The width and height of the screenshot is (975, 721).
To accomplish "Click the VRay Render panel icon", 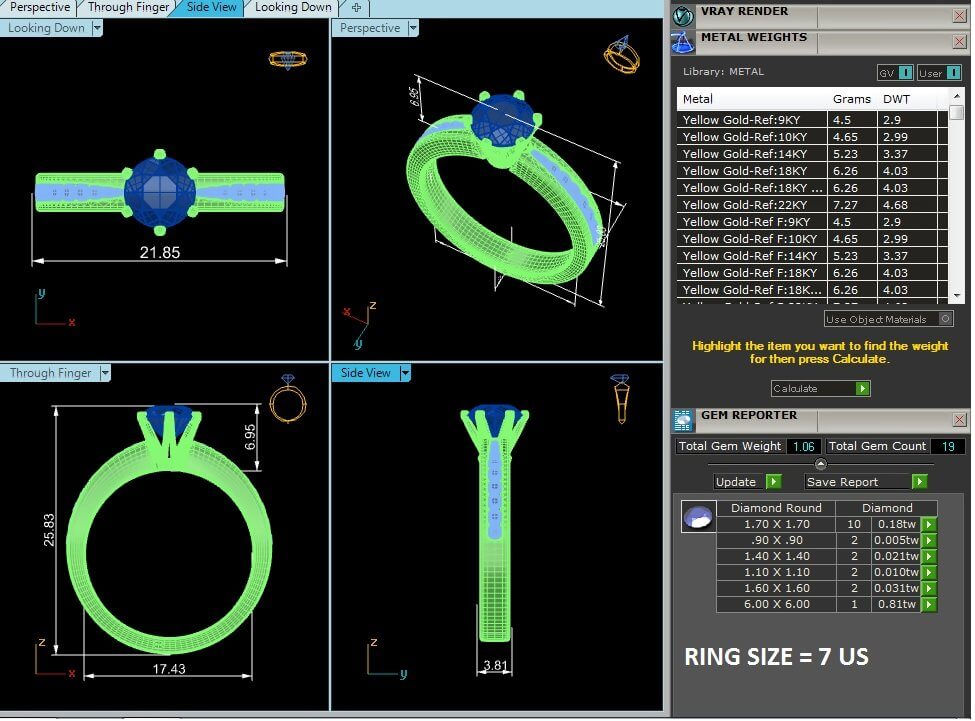I will pyautogui.click(x=683, y=16).
